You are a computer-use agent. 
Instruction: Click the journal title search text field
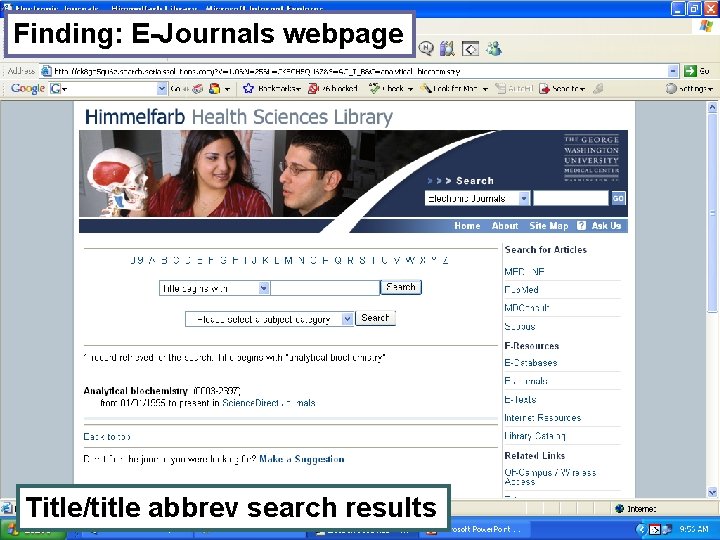click(x=325, y=288)
